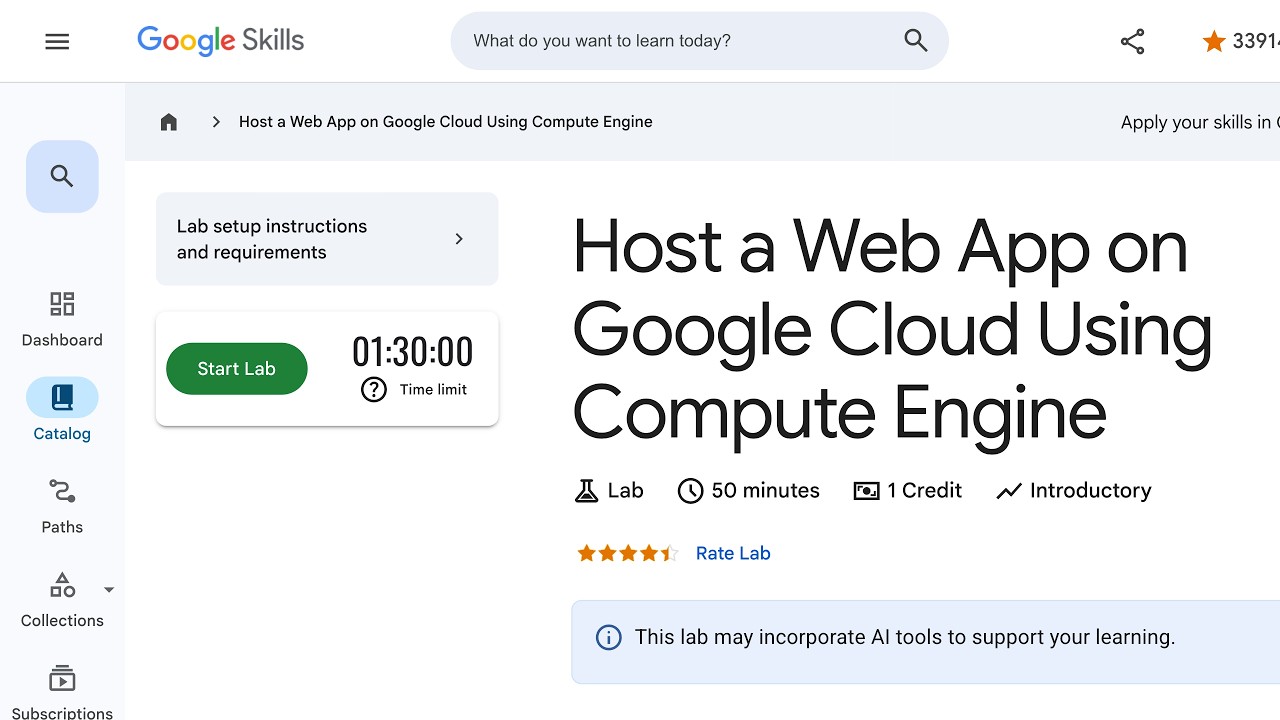The height and width of the screenshot is (720, 1280).
Task: Click the credit icon by 1 Credit
Action: [866, 491]
